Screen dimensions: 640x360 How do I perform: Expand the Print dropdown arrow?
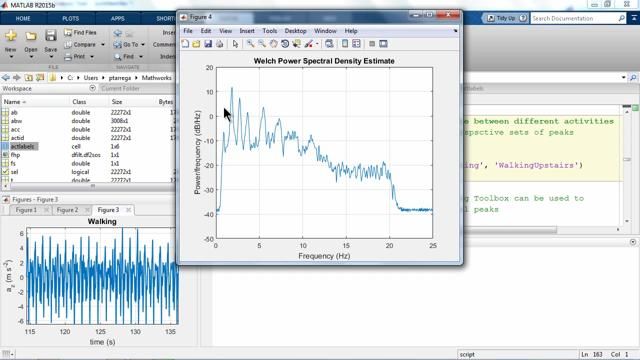tap(92, 57)
